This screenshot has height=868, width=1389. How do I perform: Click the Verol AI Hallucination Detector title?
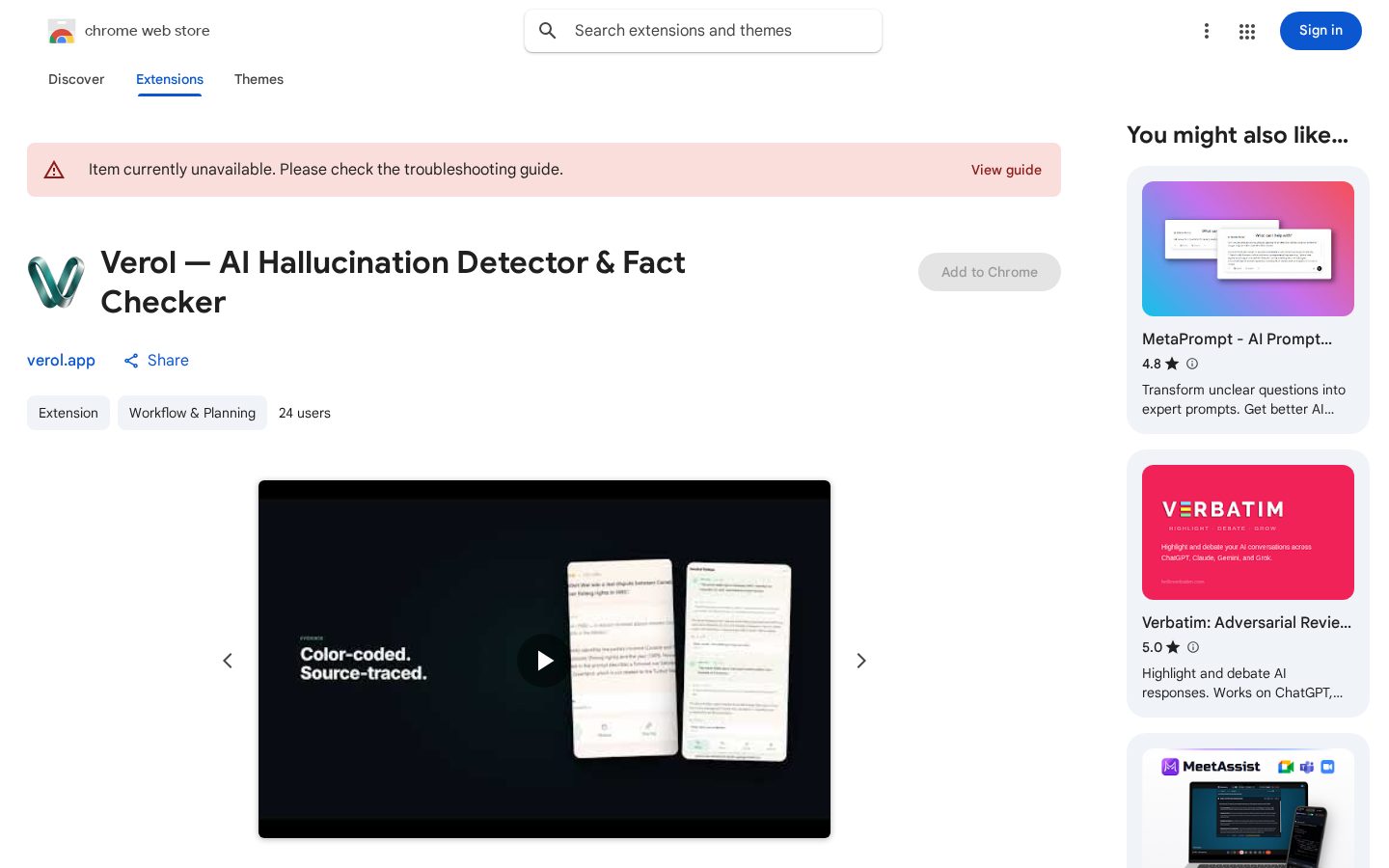(393, 282)
